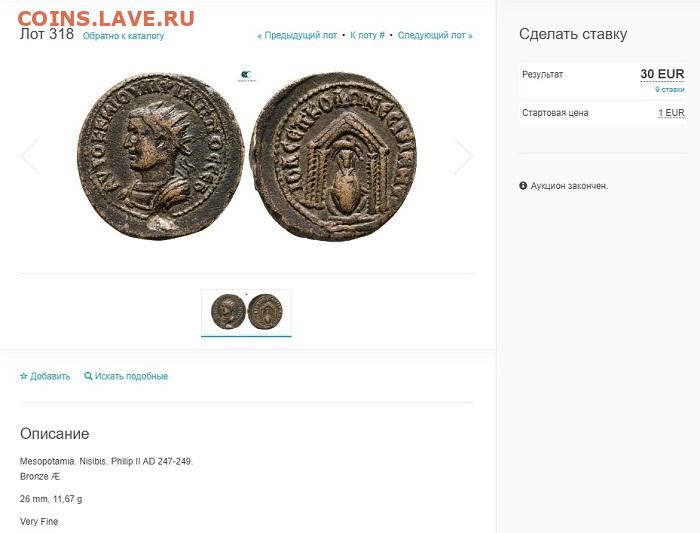Viewport: 700px width, 533px height.
Task: Open Предыдущий лот link
Action: (297, 35)
